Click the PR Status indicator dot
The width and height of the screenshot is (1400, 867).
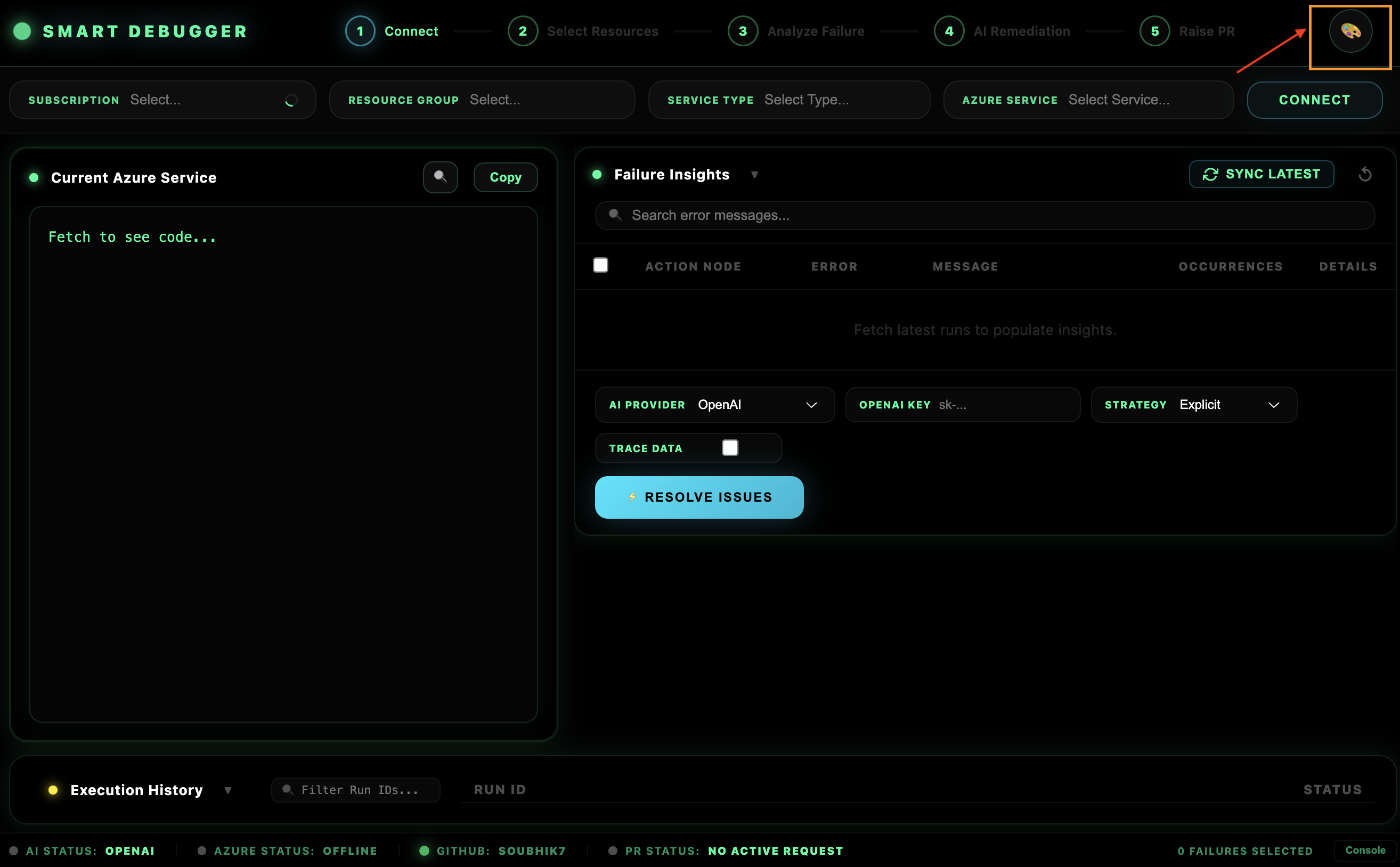[x=613, y=850]
